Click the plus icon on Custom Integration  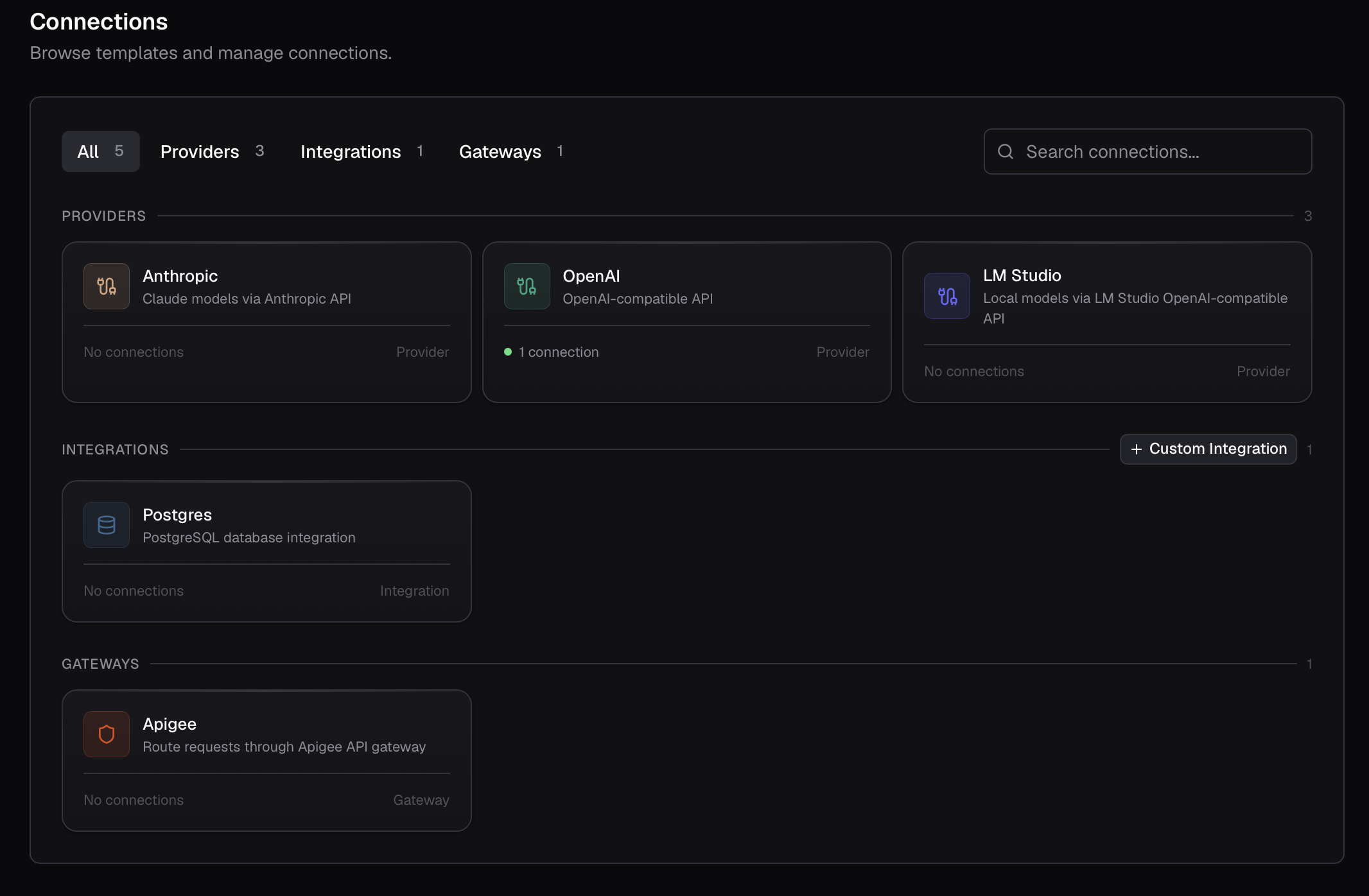click(1137, 449)
